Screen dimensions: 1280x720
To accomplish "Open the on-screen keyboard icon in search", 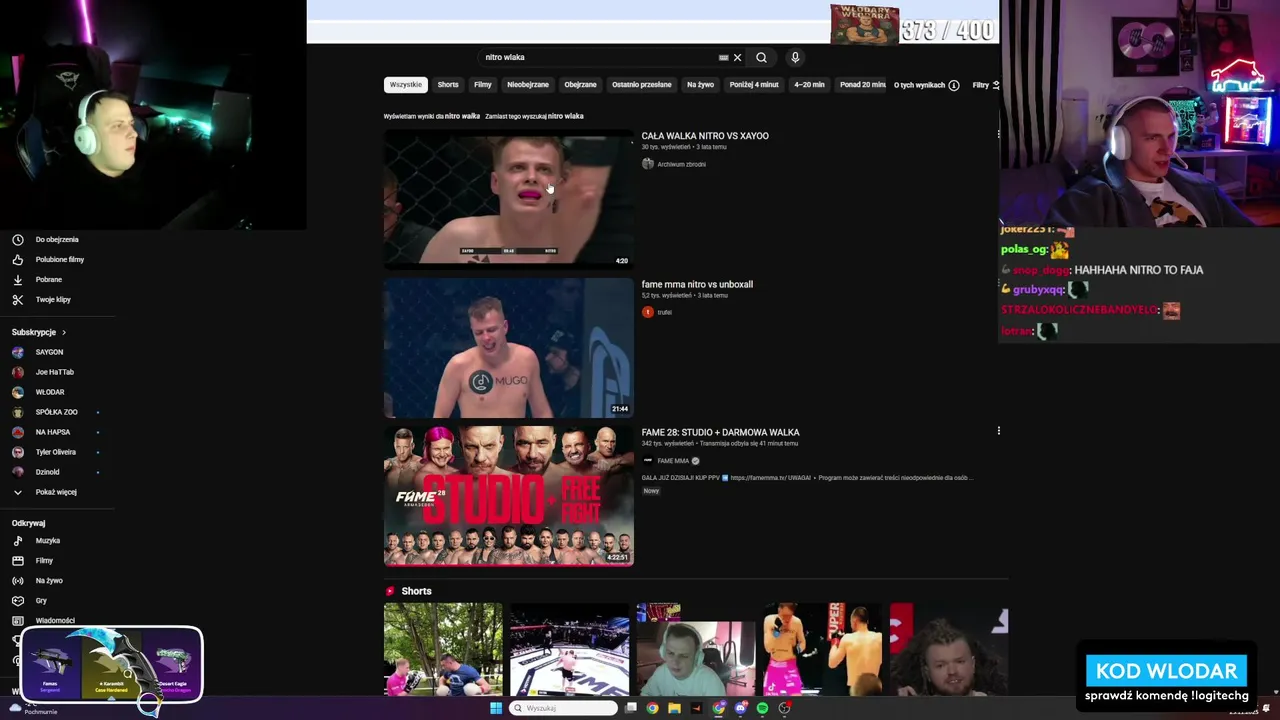I will point(723,57).
